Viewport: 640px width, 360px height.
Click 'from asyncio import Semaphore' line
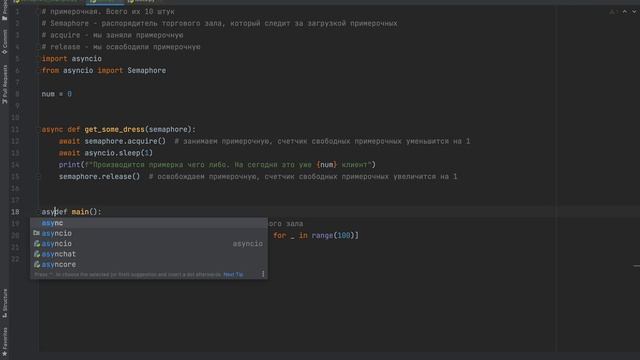pyautogui.click(x=104, y=71)
